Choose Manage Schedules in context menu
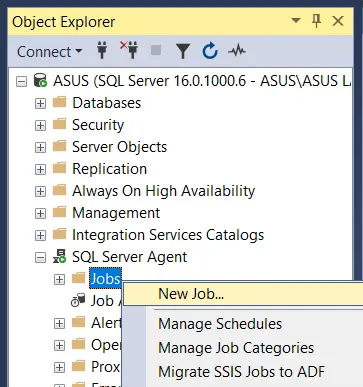 (x=220, y=324)
